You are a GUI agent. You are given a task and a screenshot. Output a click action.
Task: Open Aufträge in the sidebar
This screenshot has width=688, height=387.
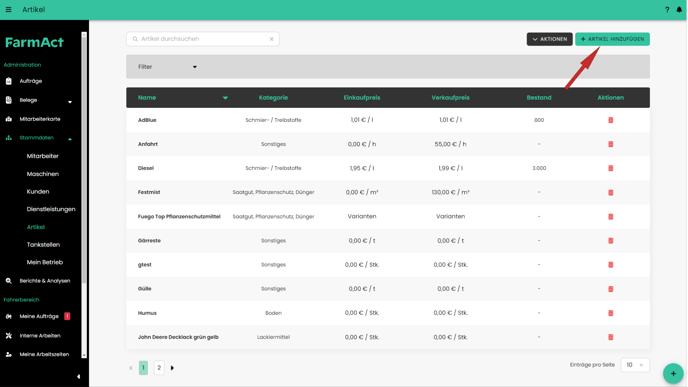(x=31, y=81)
